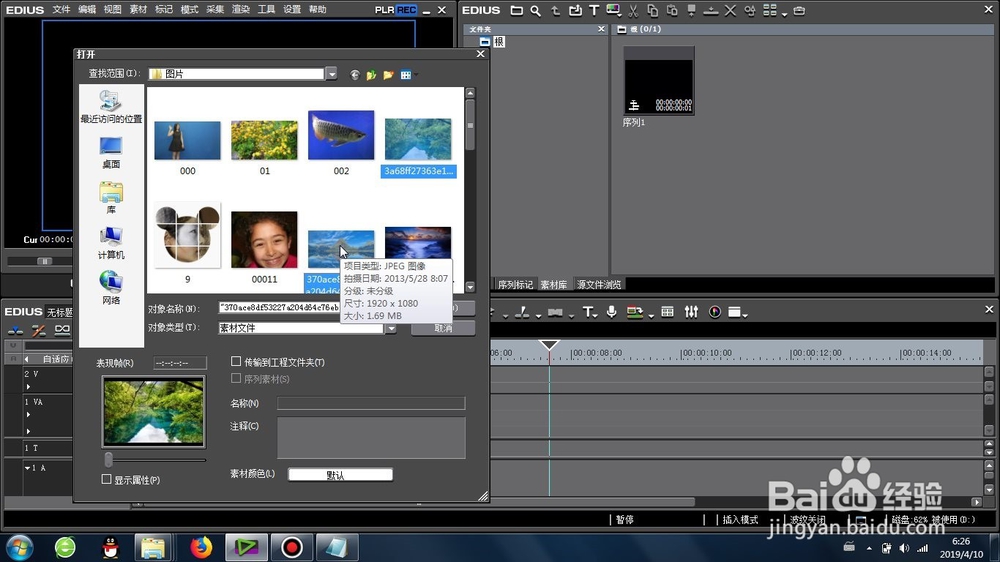Click the timeline playhead marker

point(549,345)
